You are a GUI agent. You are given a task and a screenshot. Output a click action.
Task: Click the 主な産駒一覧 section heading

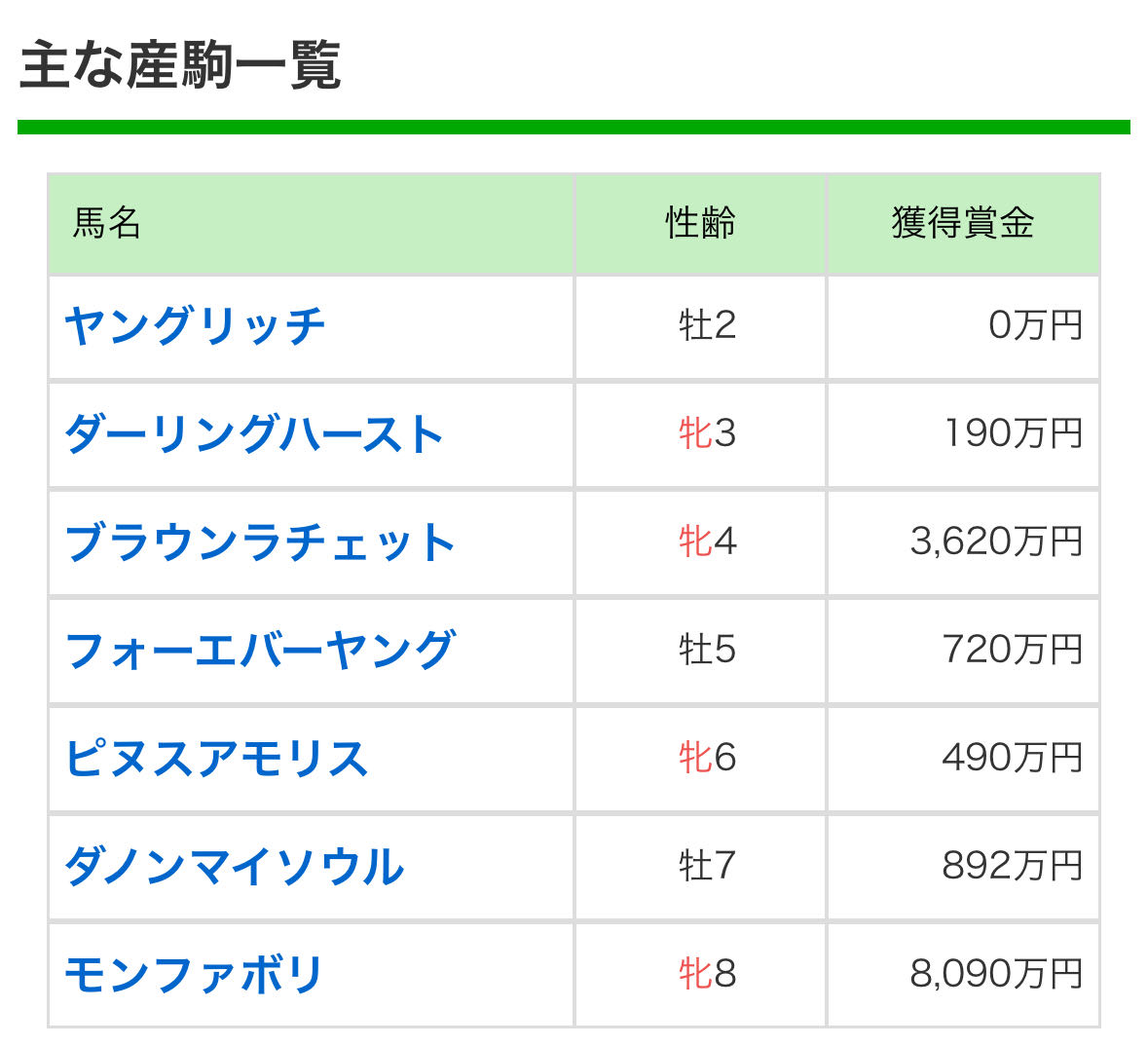(180, 66)
